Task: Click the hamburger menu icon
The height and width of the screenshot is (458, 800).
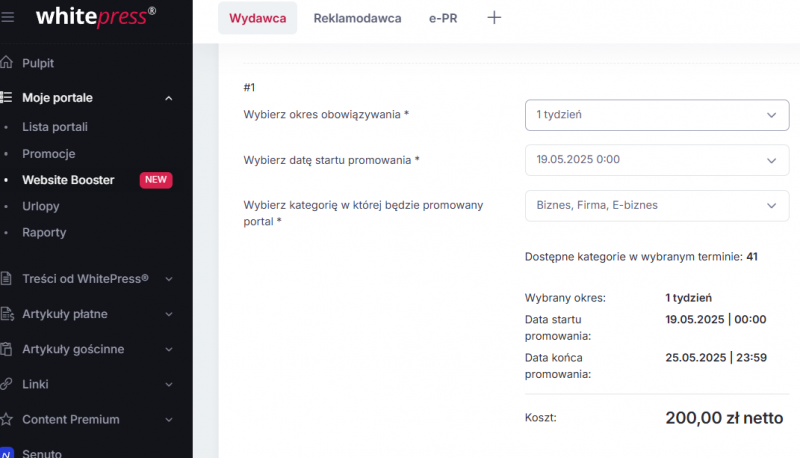Action: (8, 17)
